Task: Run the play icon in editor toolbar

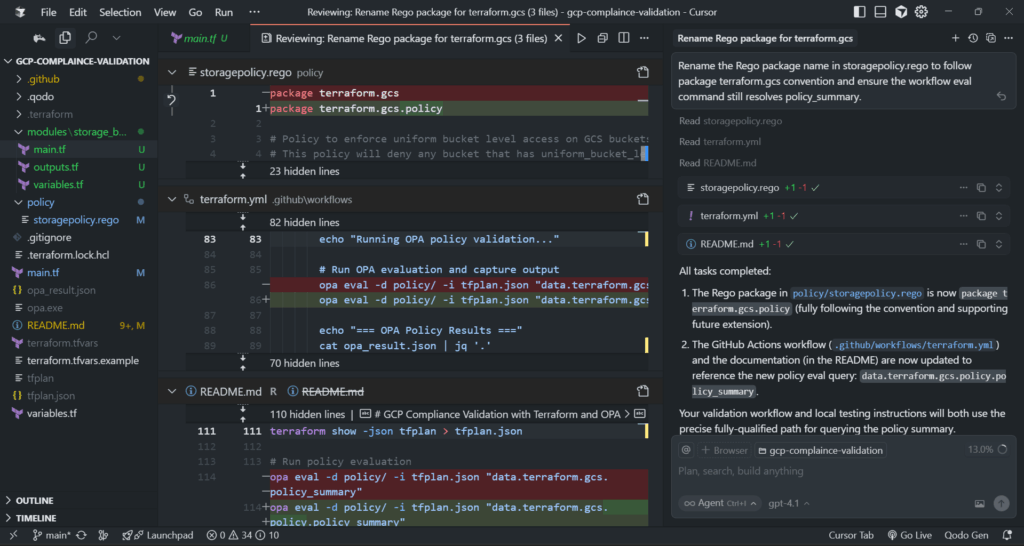Action: (581, 39)
